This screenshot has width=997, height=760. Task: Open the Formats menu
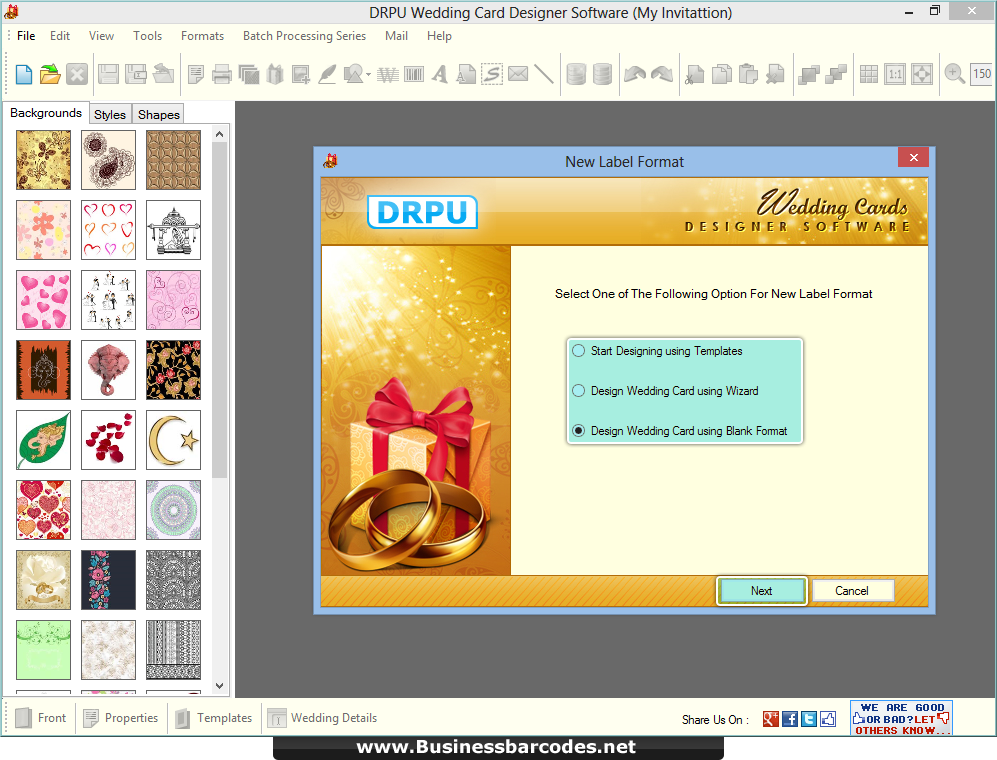[202, 36]
